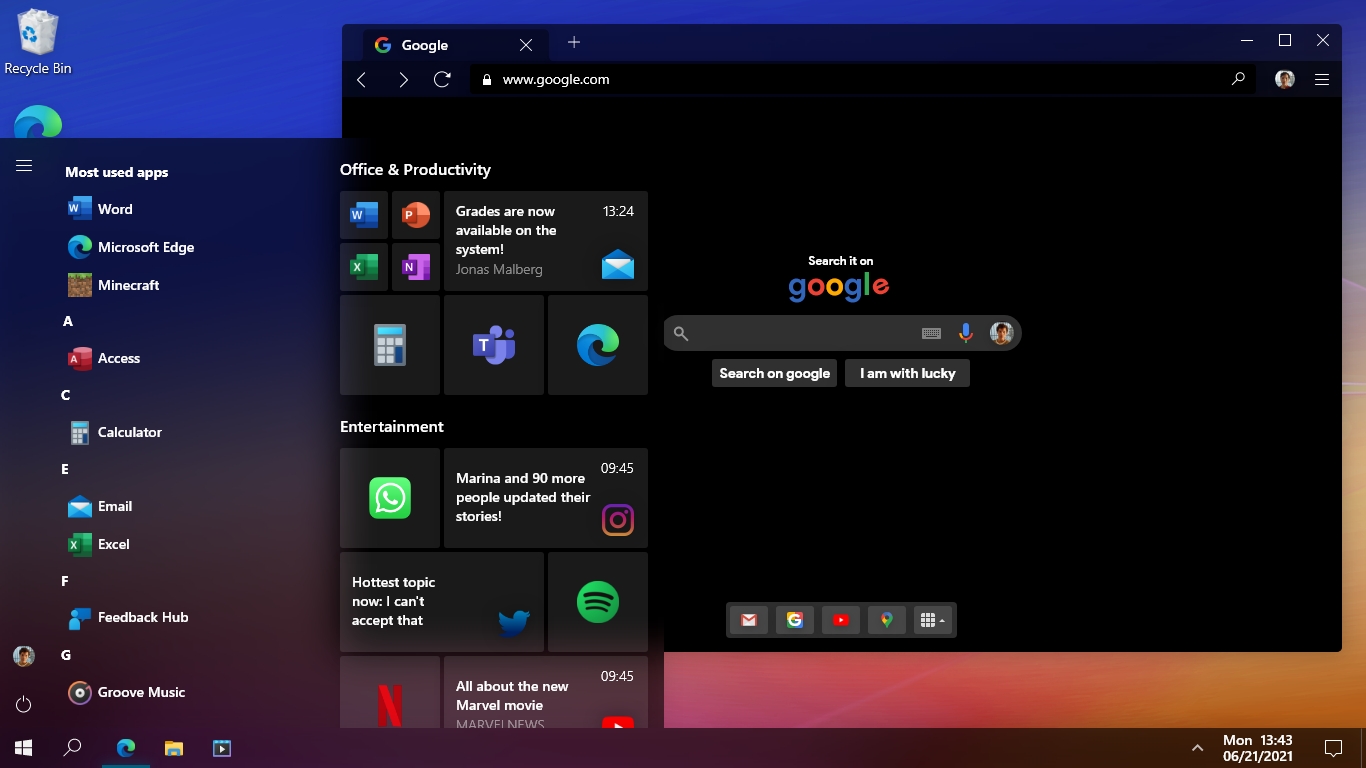Jump to letter F section header
Screen dimensions: 1366x768
(x=65, y=581)
